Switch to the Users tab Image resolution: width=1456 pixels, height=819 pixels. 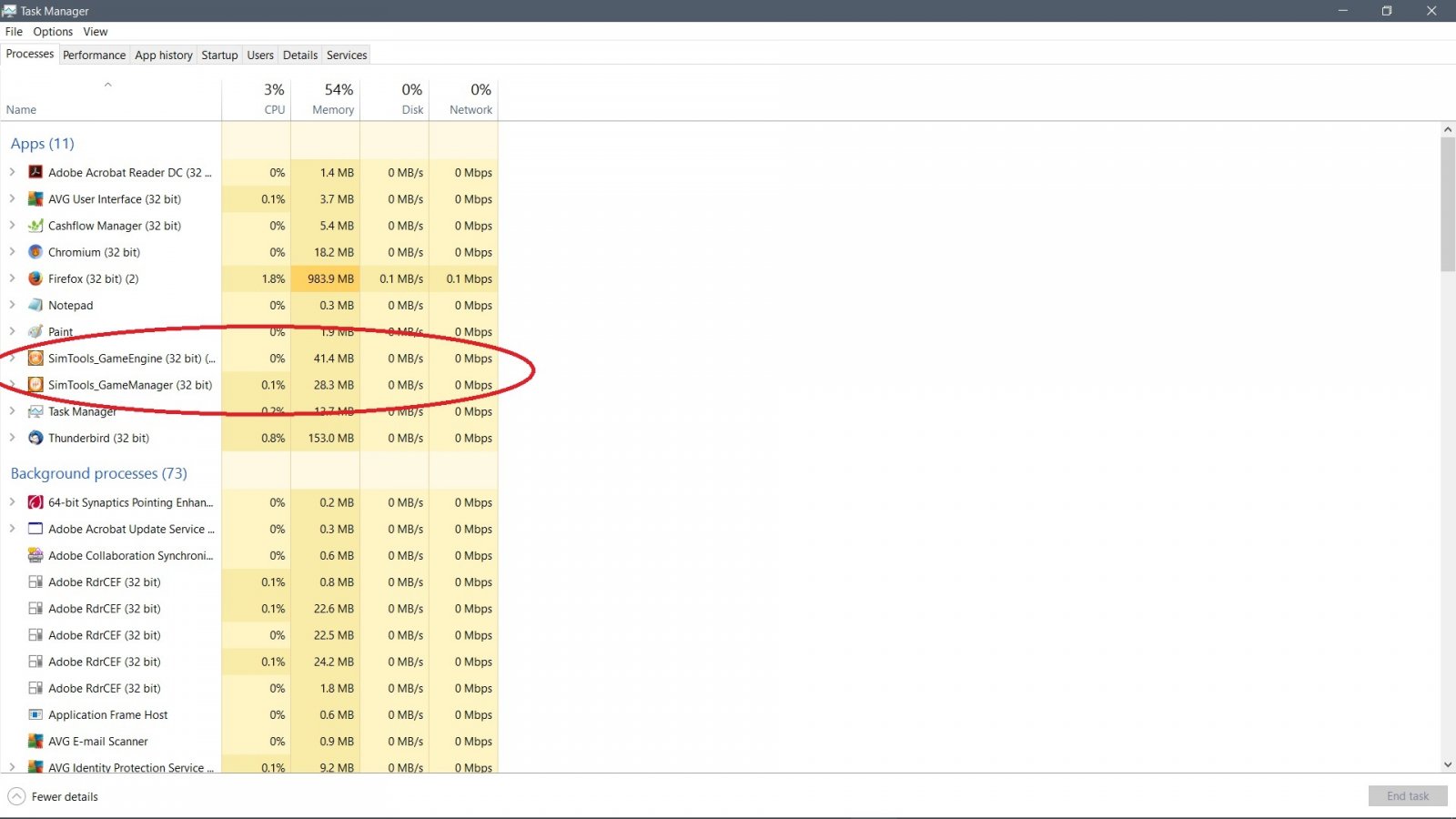pos(260,56)
